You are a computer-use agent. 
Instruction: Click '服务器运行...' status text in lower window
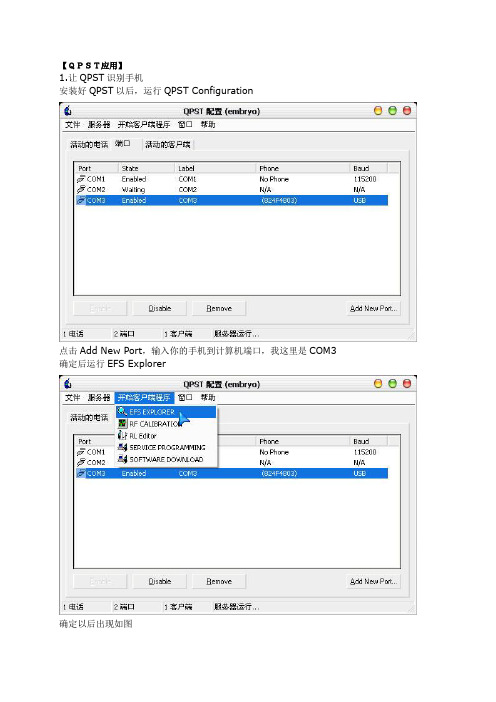coord(236,607)
